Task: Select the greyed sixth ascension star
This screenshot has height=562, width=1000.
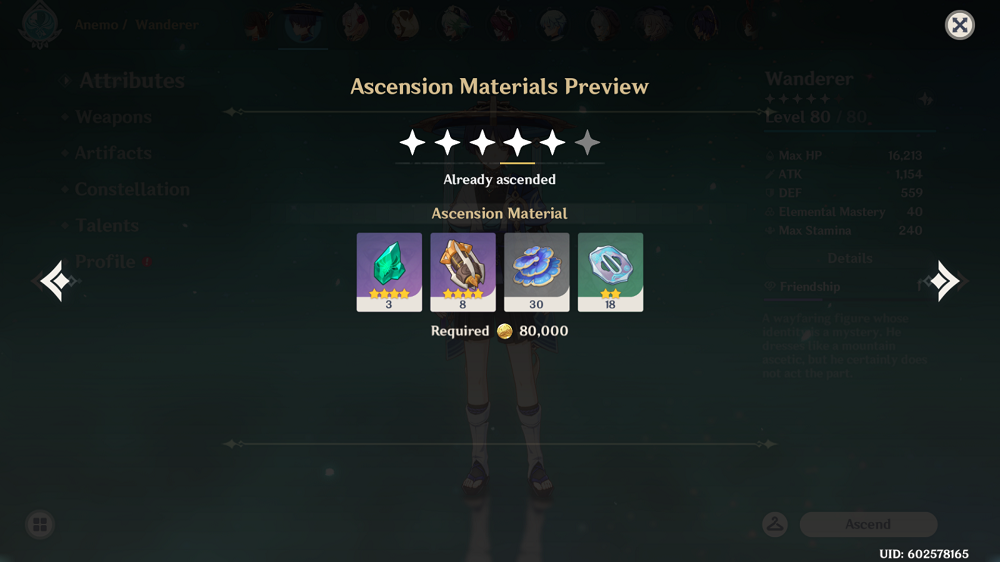Action: click(587, 142)
